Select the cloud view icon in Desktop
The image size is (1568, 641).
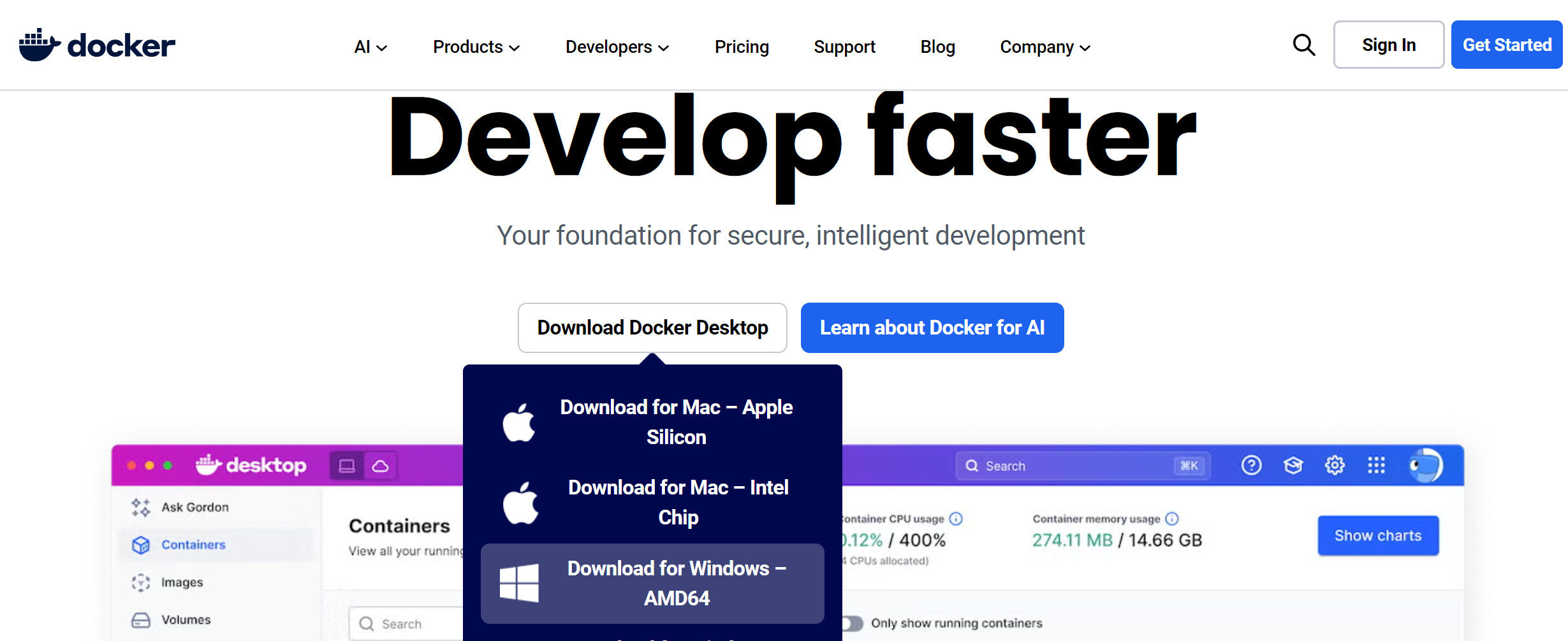381,466
